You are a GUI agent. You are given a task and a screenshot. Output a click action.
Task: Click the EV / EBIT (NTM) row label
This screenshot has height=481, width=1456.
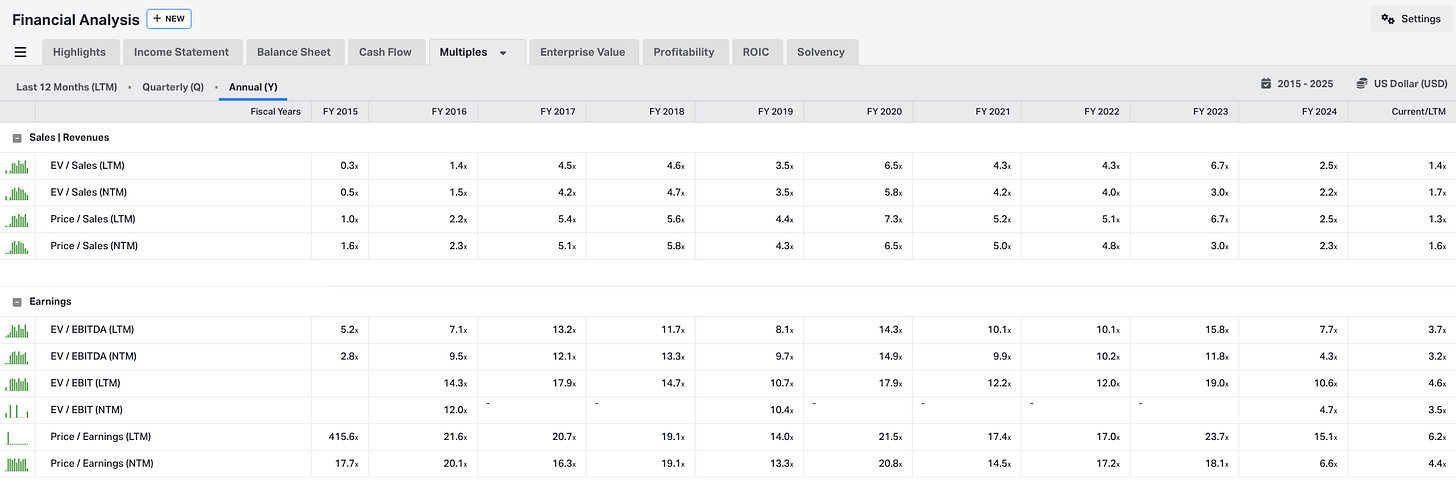click(x=86, y=411)
